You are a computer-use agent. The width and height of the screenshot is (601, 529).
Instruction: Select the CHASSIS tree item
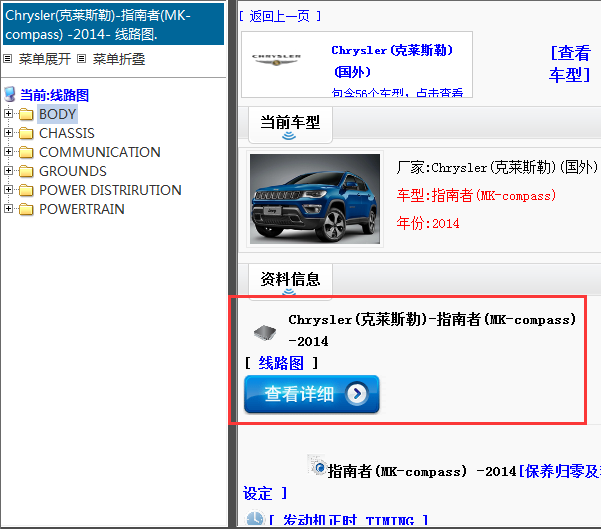67,133
